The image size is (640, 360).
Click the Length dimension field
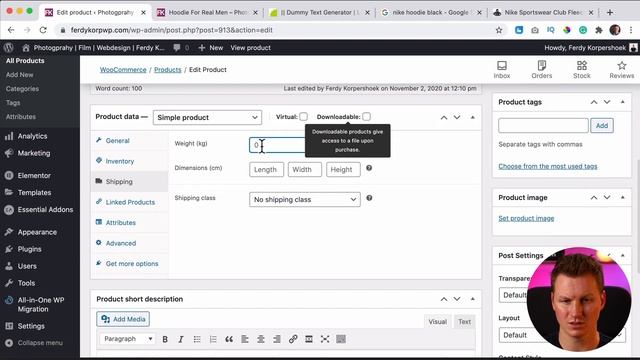(266, 169)
